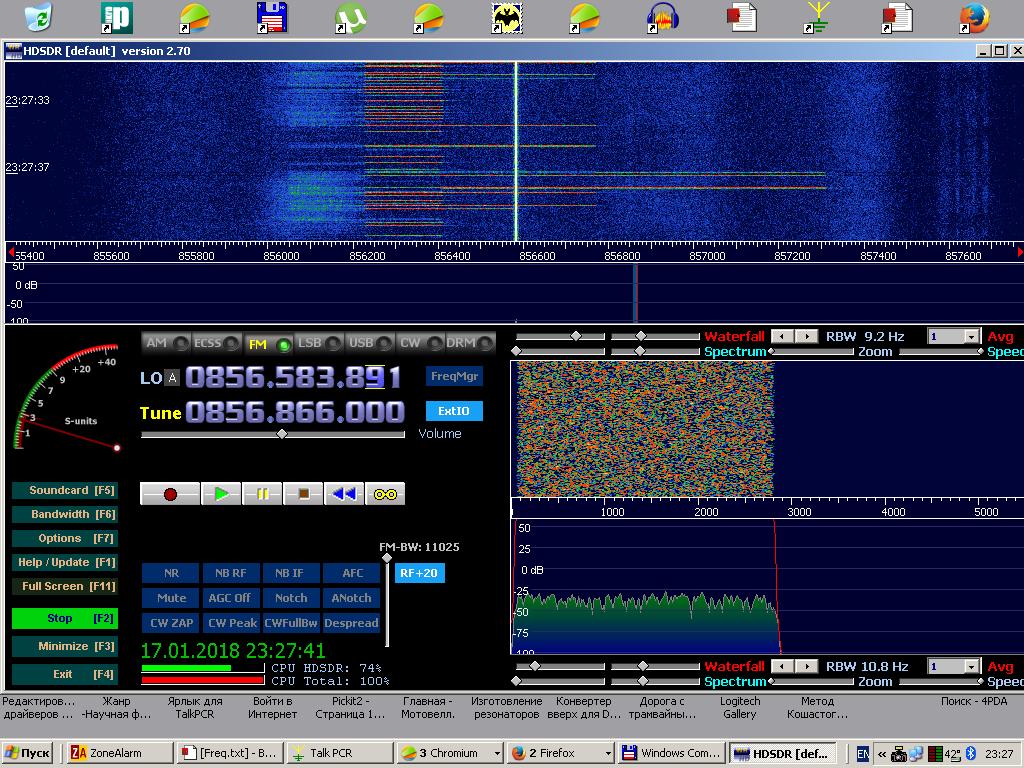The image size is (1024, 768).
Task: Click the red Record button
Action: (x=170, y=494)
